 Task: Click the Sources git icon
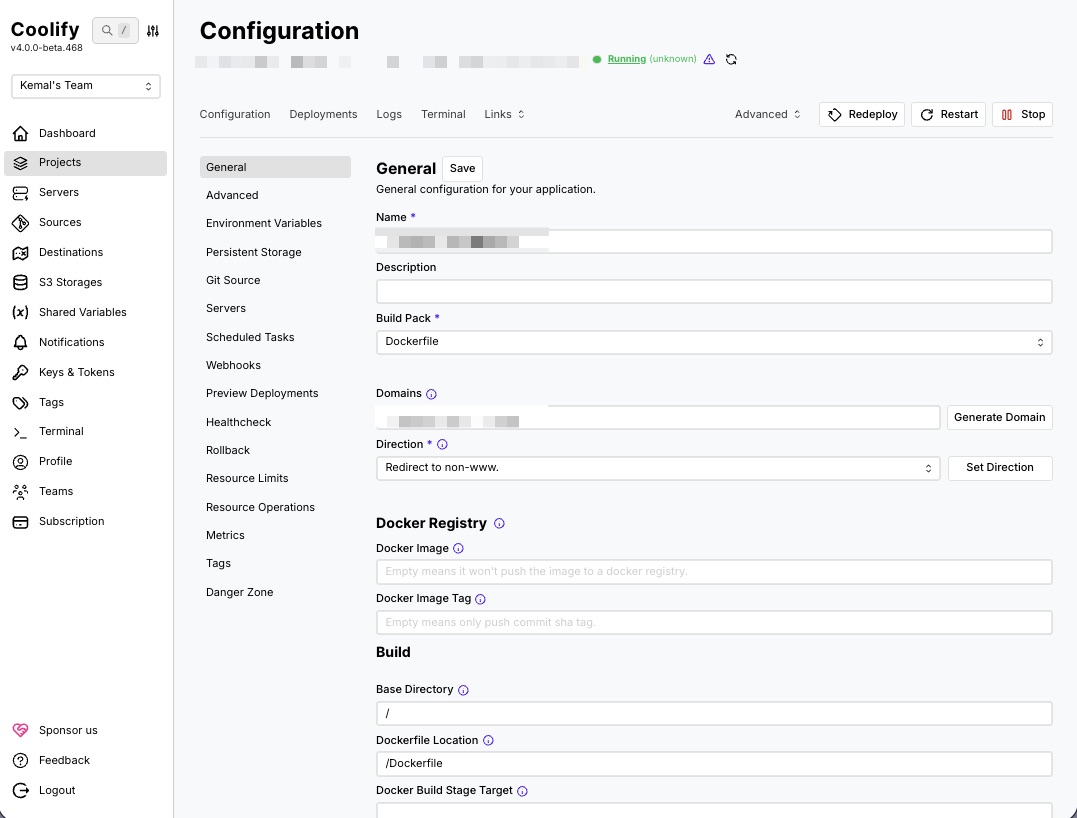coord(21,223)
